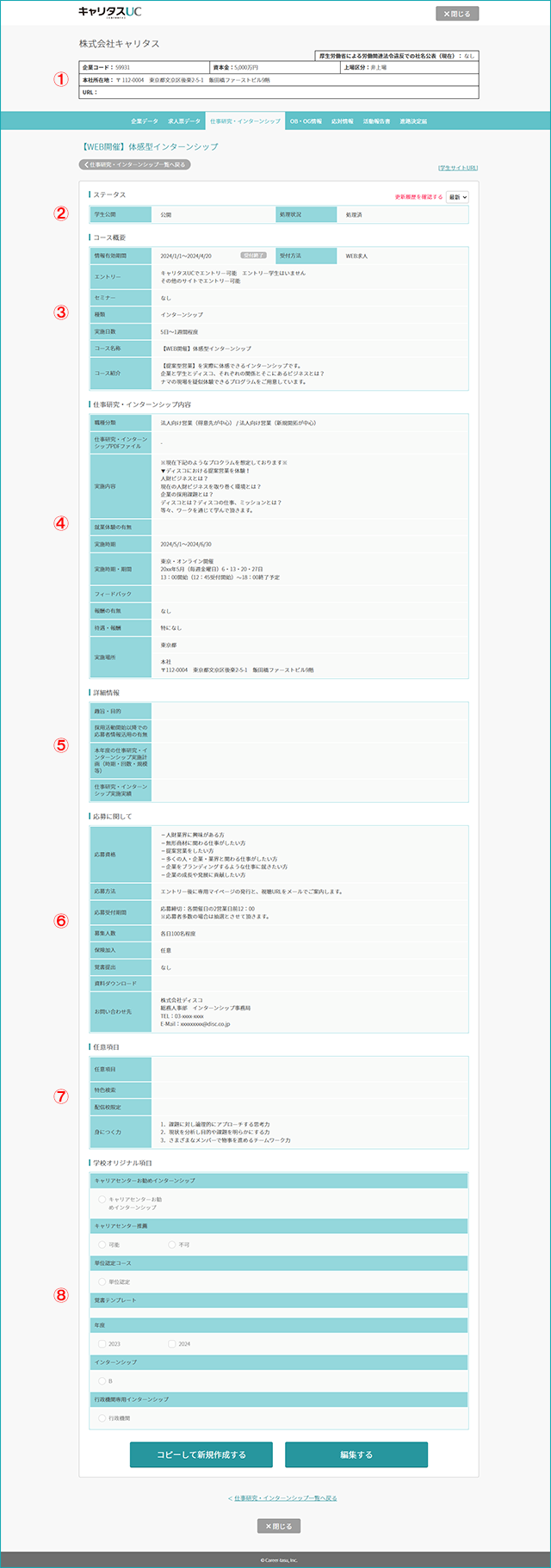Click the 処理状況 value 処理済
This screenshot has width=551, height=1568.
[x=354, y=214]
